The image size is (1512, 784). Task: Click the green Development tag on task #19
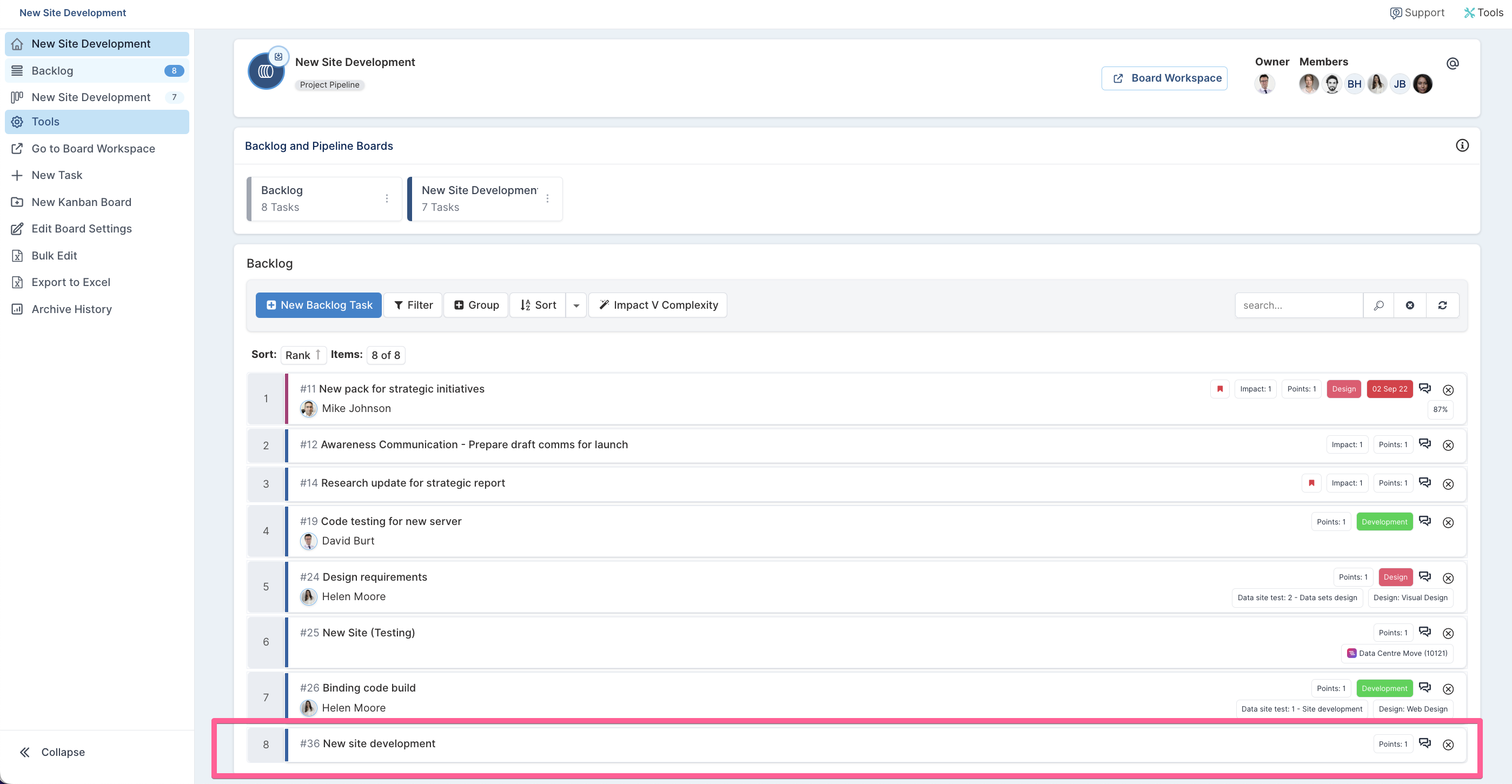1384,522
